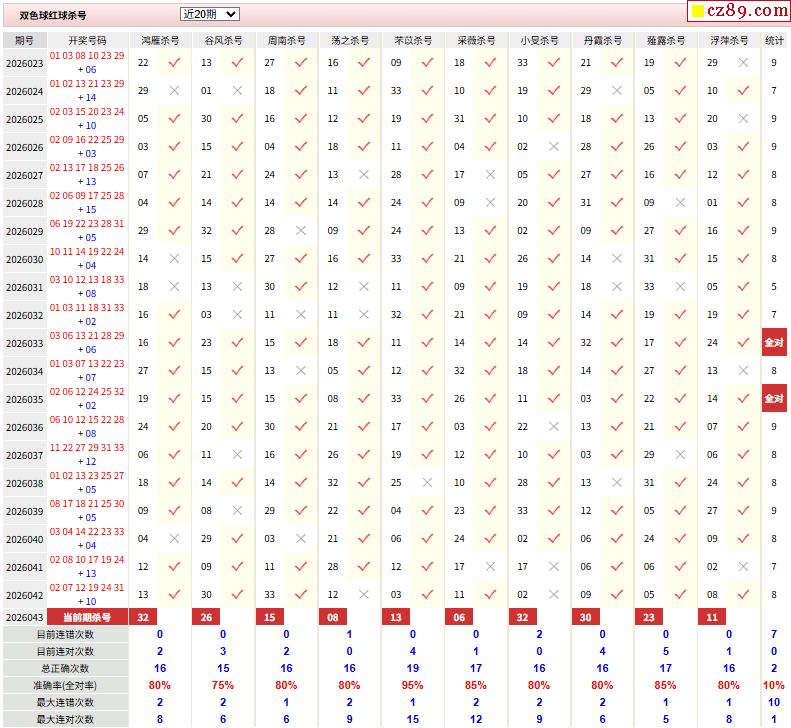The width and height of the screenshot is (791, 728).
Task: Open the 近20期 period range dropdown
Action: click(210, 14)
